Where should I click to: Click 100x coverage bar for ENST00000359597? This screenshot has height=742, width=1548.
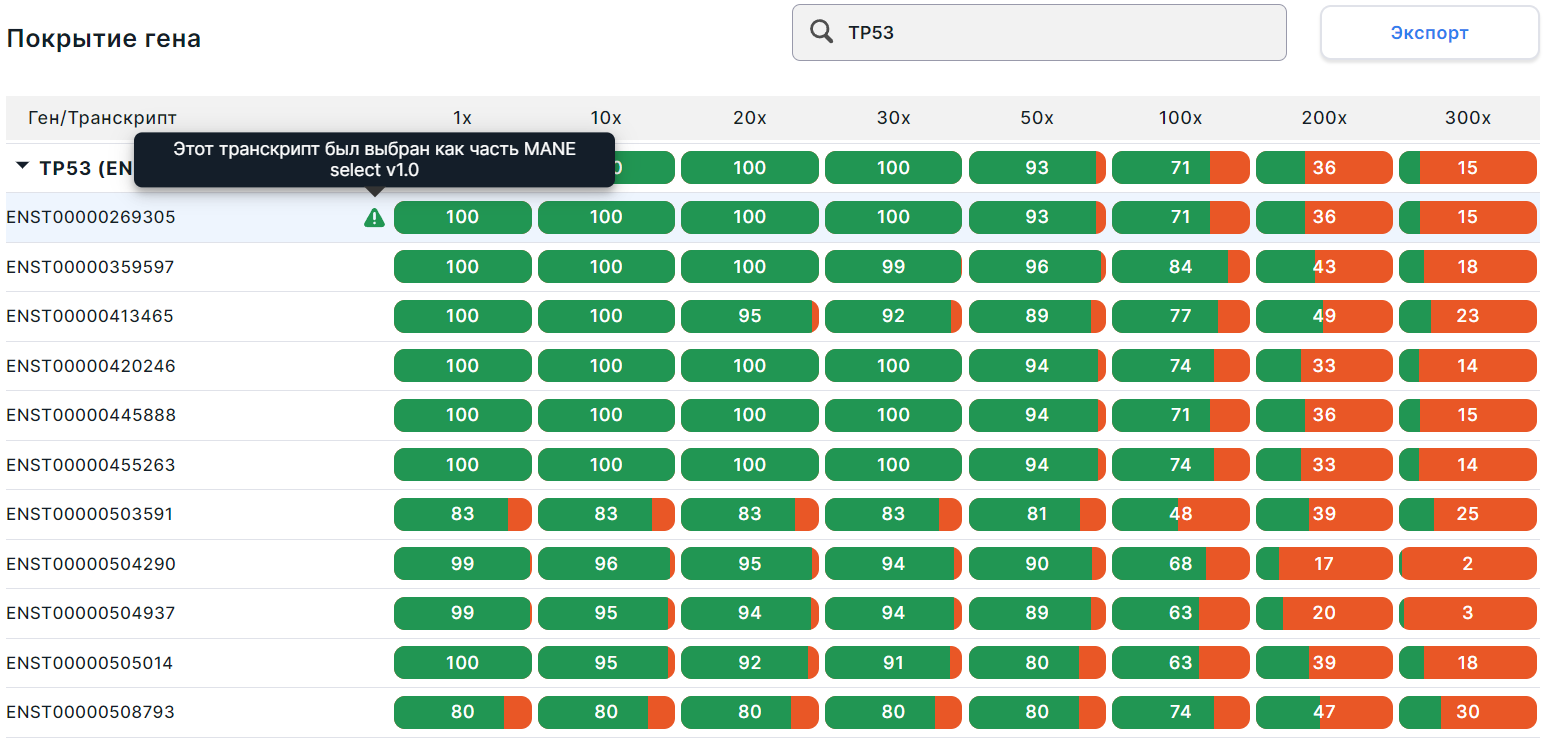coord(1180,267)
